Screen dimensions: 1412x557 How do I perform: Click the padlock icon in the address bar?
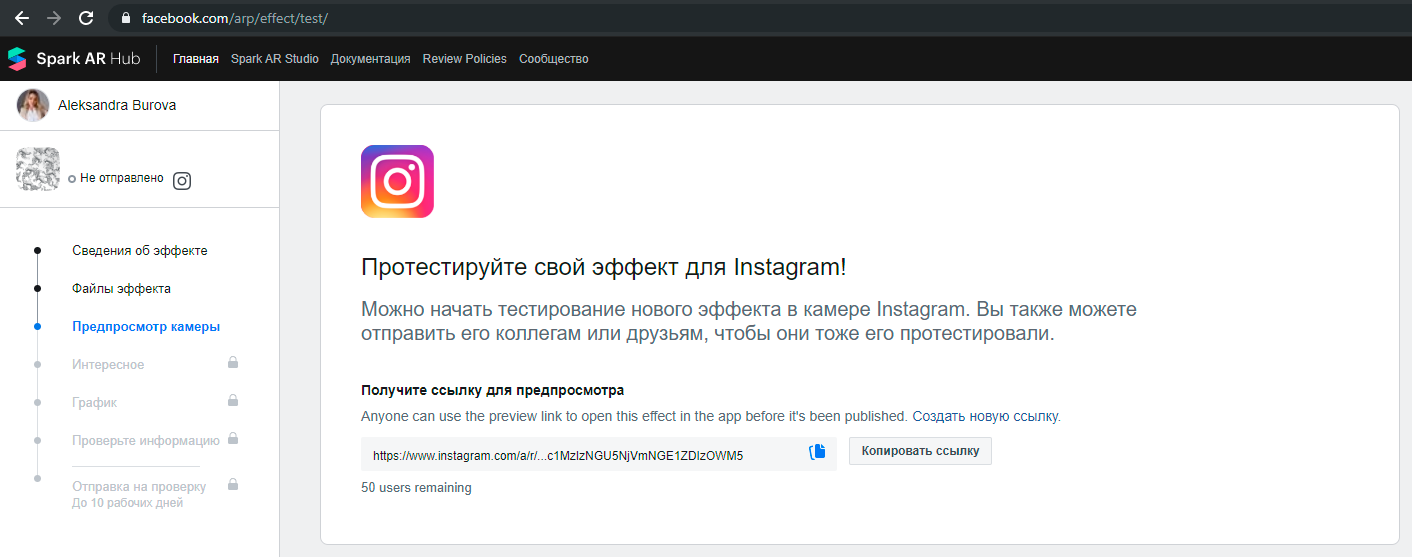point(126,18)
